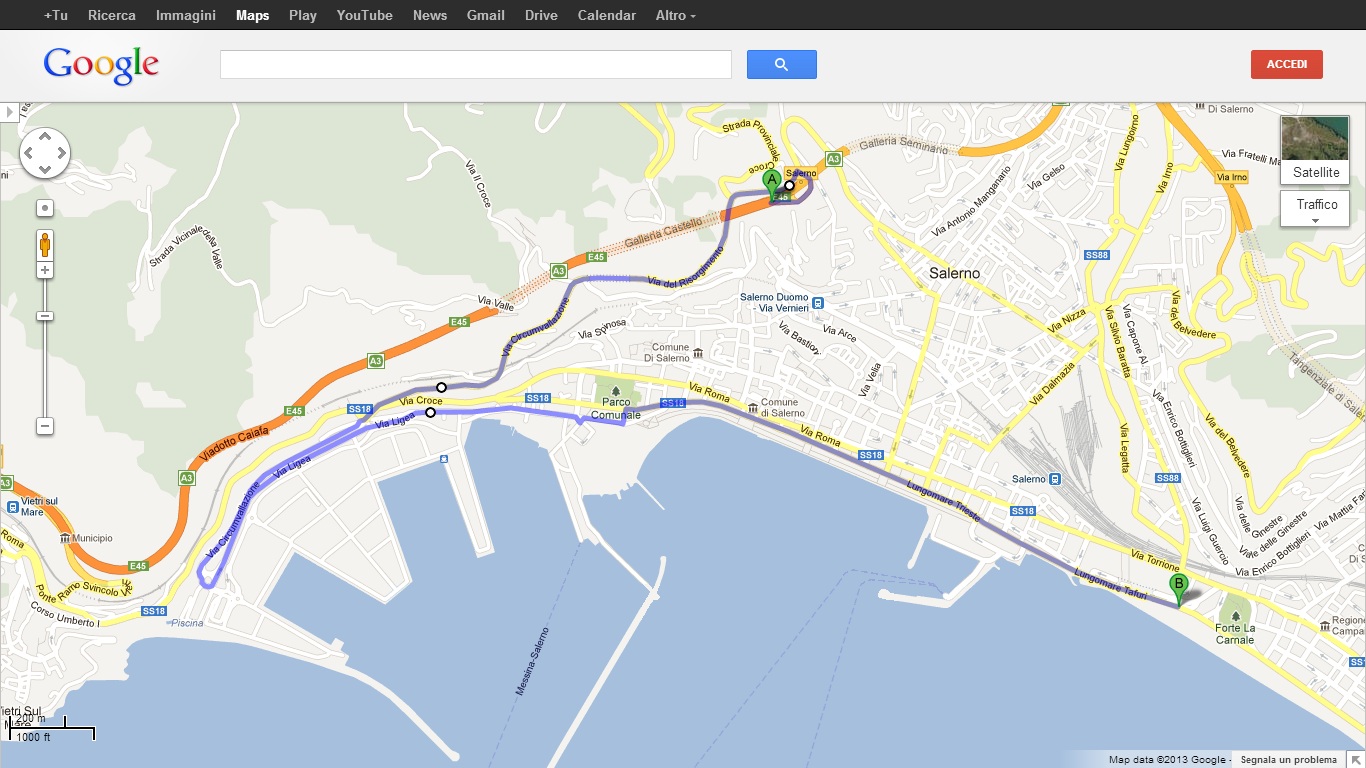
Task: Click the my location dot button
Action: pos(45,208)
